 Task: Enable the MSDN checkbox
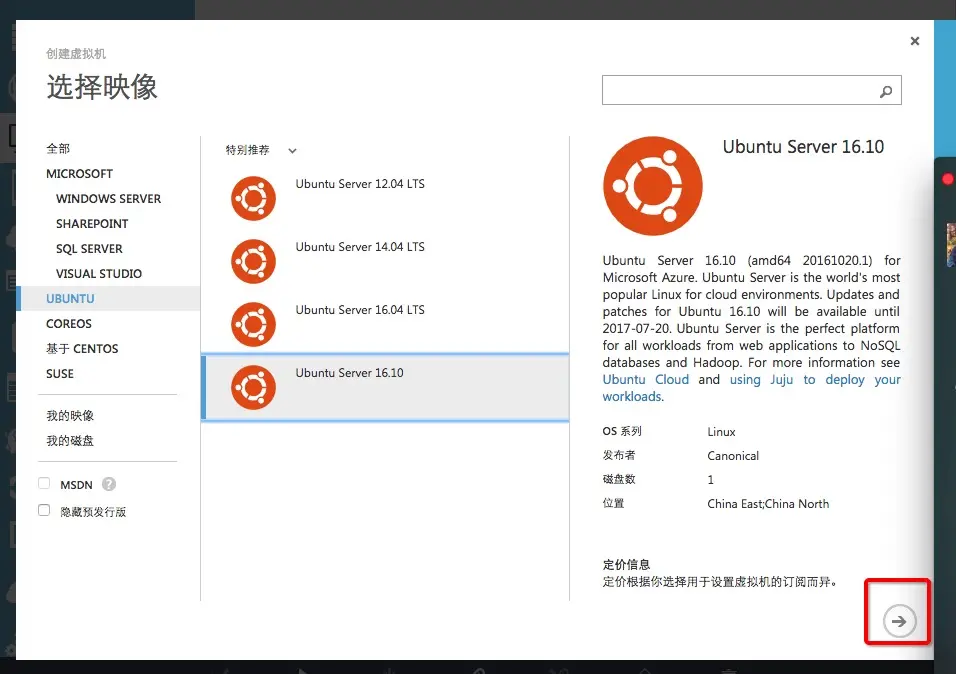pos(44,484)
